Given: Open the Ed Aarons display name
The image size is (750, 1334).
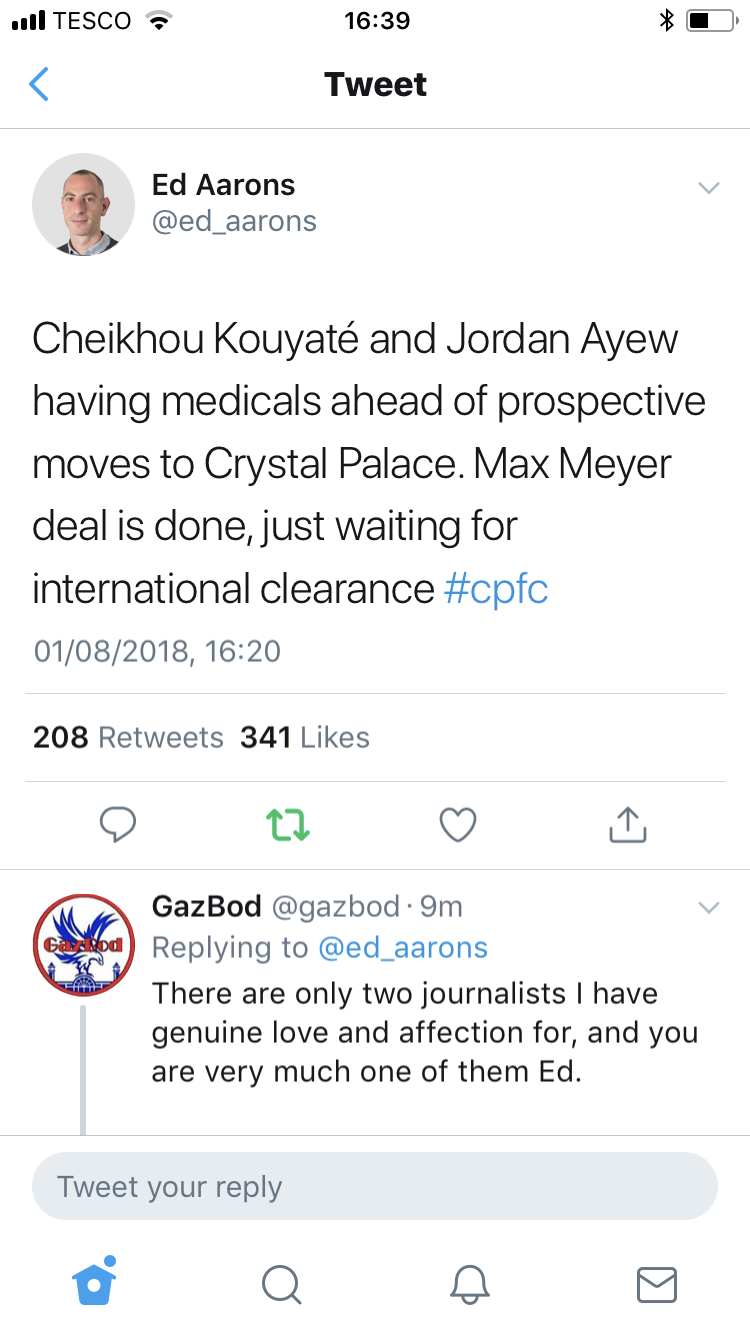Looking at the screenshot, I should pos(223,185).
